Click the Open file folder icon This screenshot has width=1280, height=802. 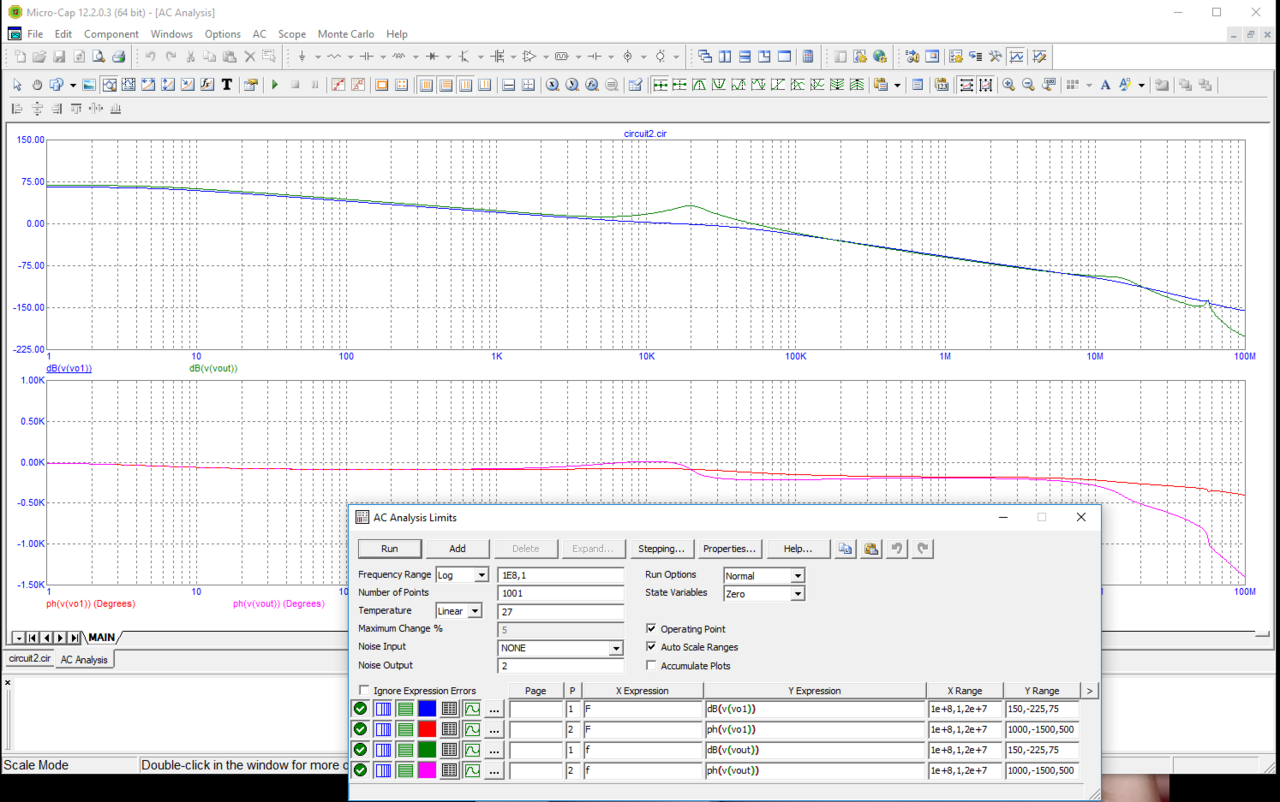point(39,57)
